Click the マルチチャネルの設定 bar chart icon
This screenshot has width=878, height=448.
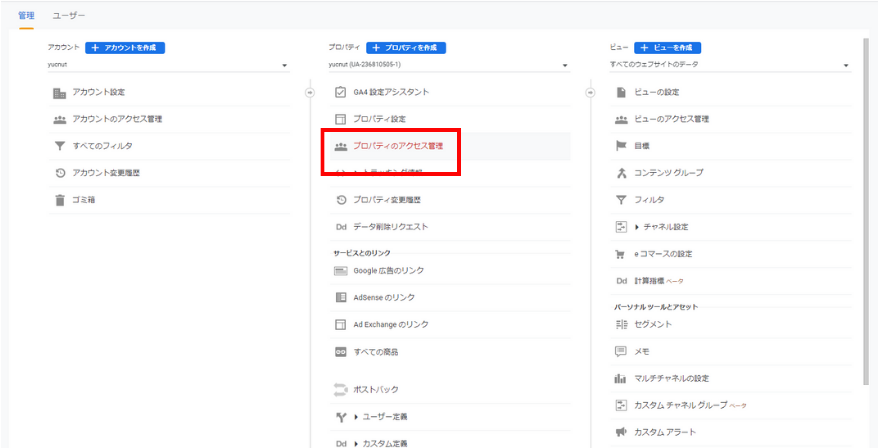click(x=620, y=379)
